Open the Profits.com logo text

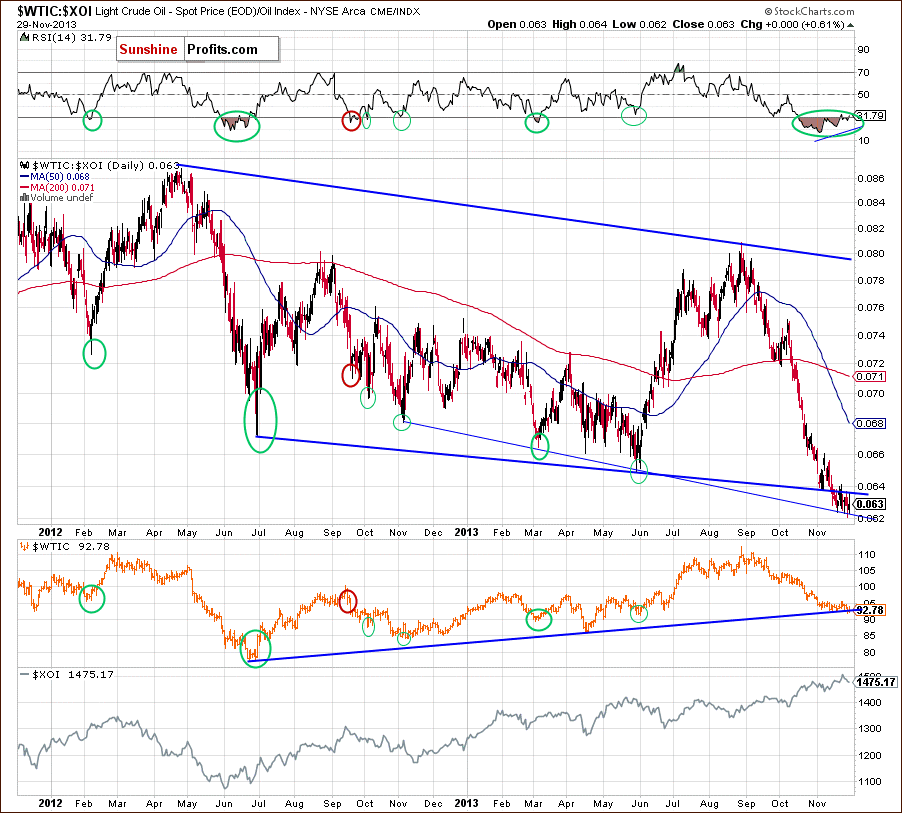tap(222, 49)
